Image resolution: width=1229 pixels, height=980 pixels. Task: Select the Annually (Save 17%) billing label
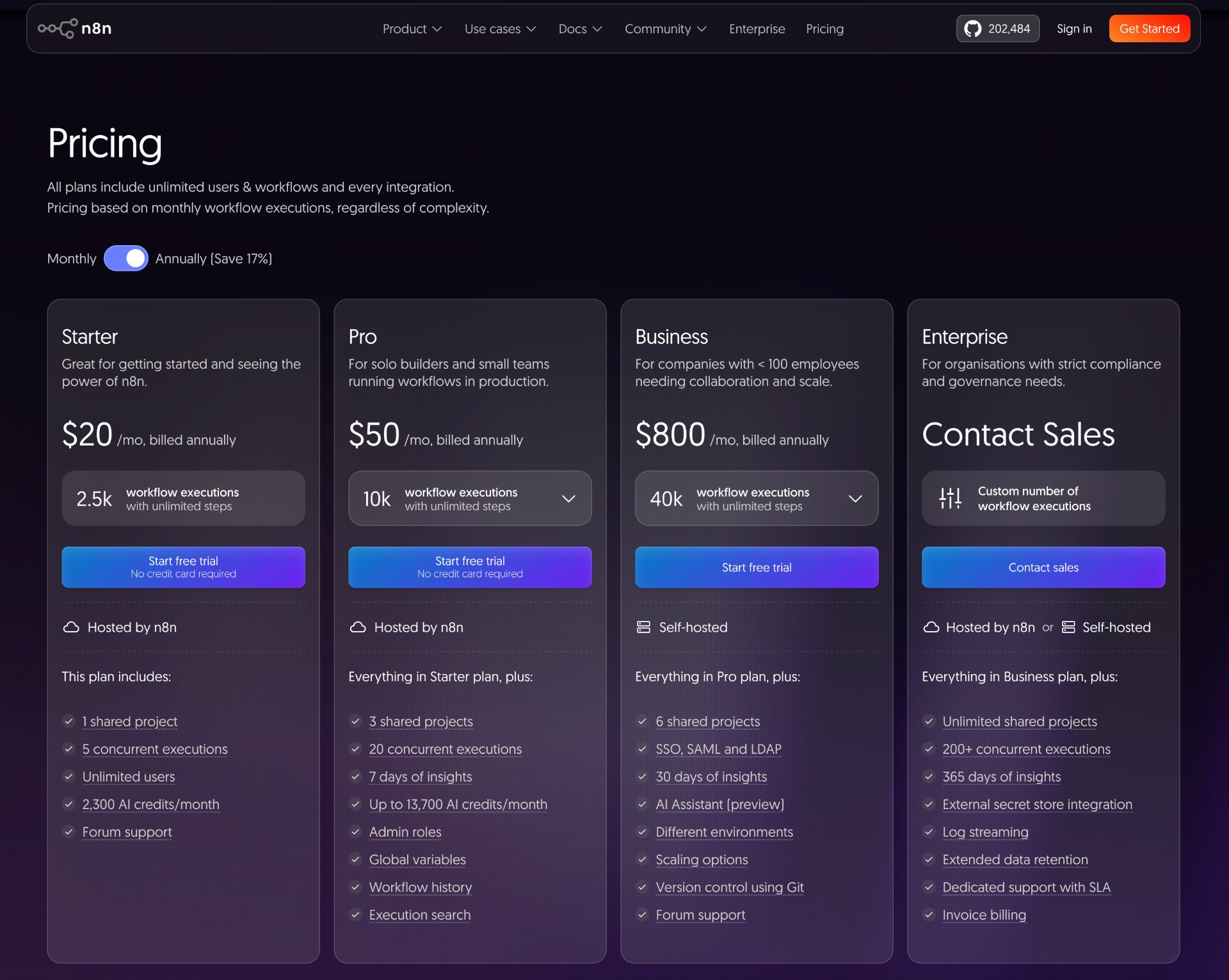click(x=214, y=259)
